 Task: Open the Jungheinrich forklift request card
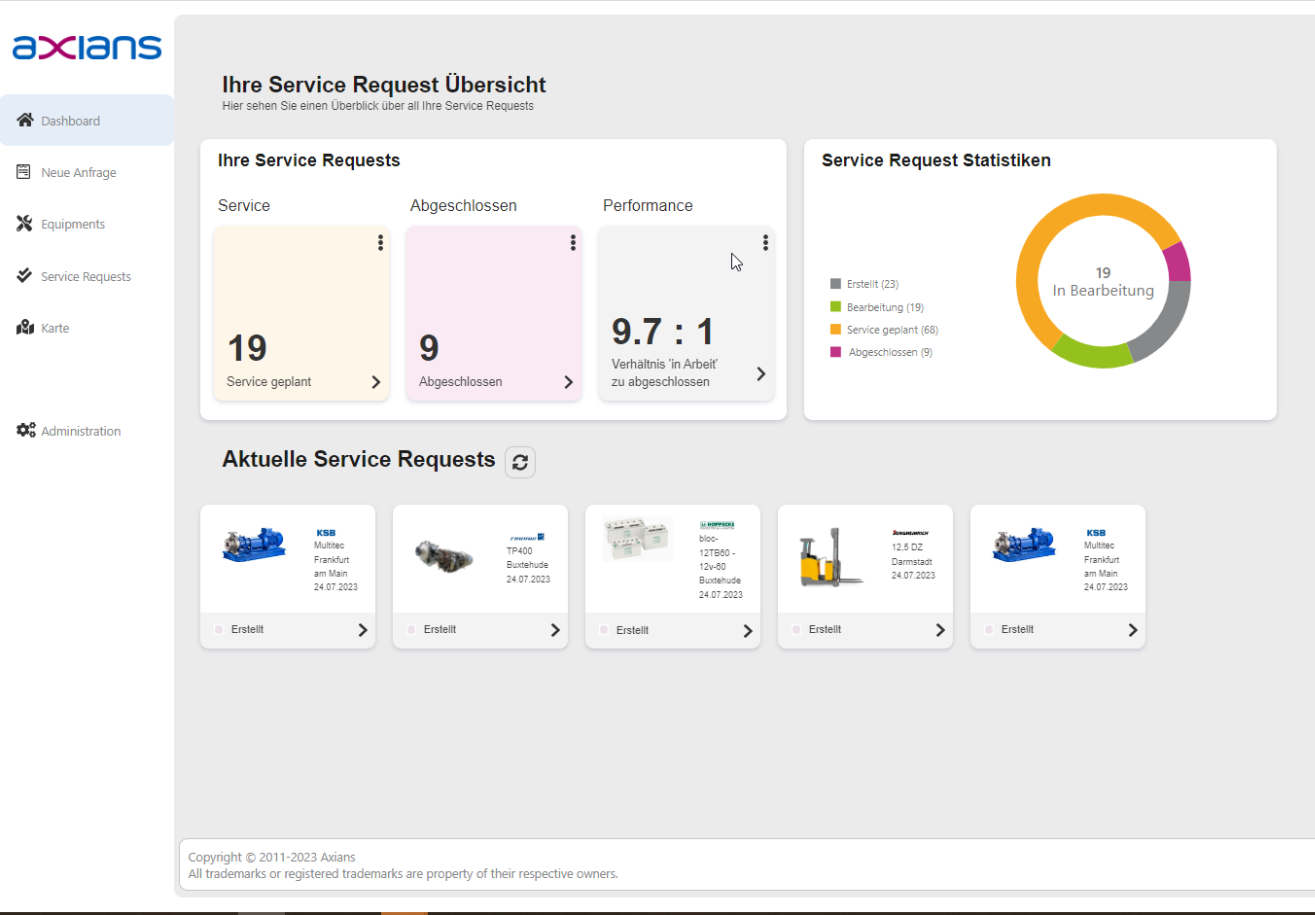coord(864,576)
